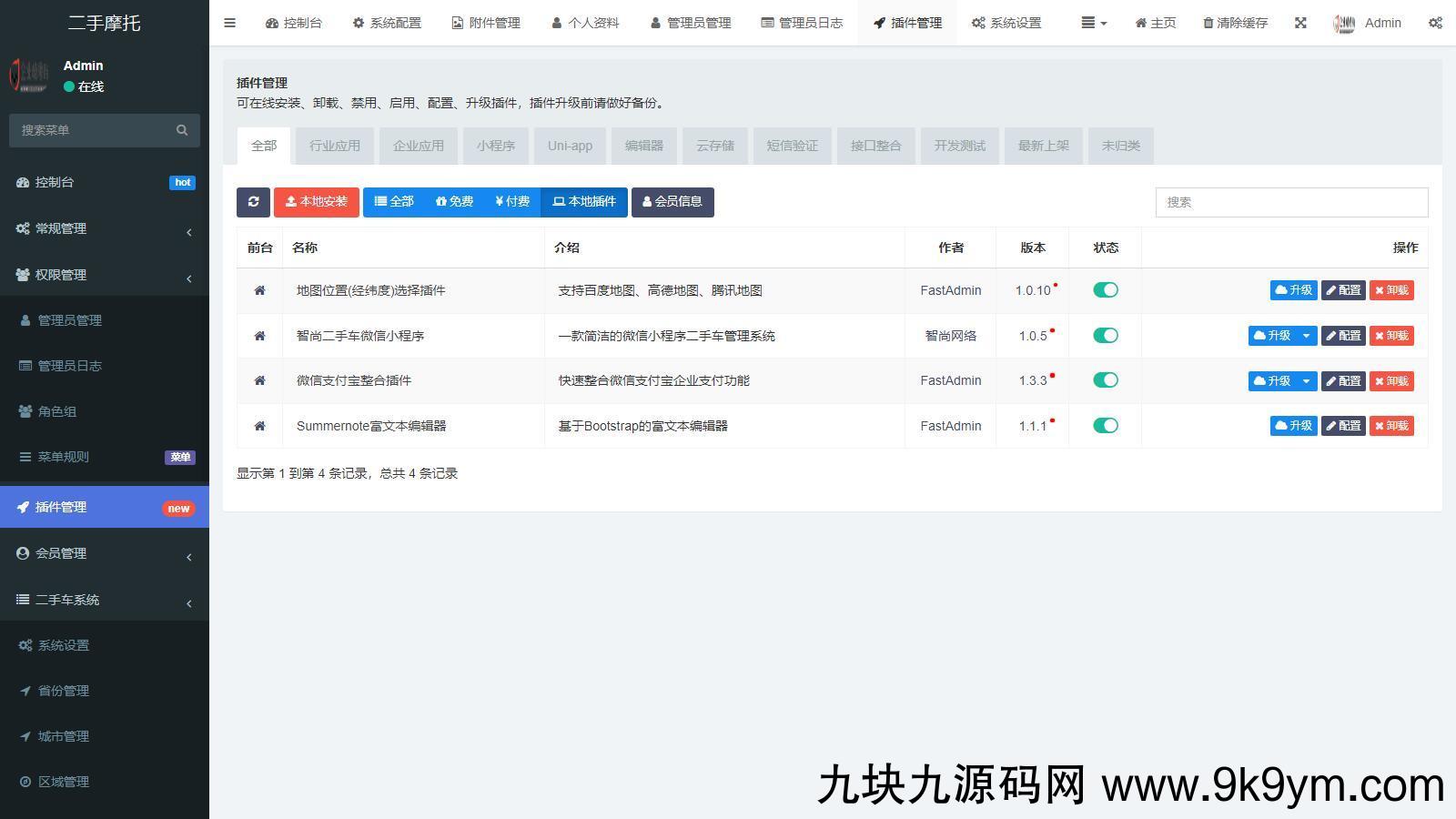
Task: Disable the 地图位置 plugin status switch
Action: tap(1105, 289)
